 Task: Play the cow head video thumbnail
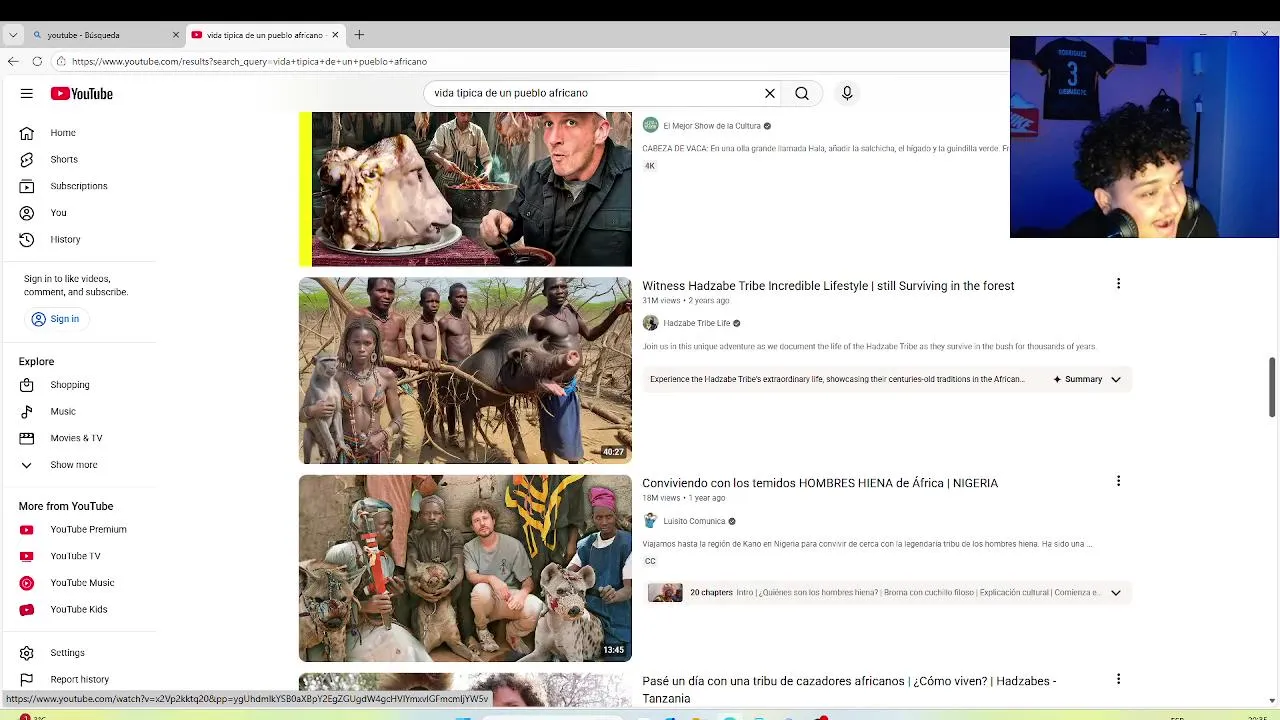(465, 189)
